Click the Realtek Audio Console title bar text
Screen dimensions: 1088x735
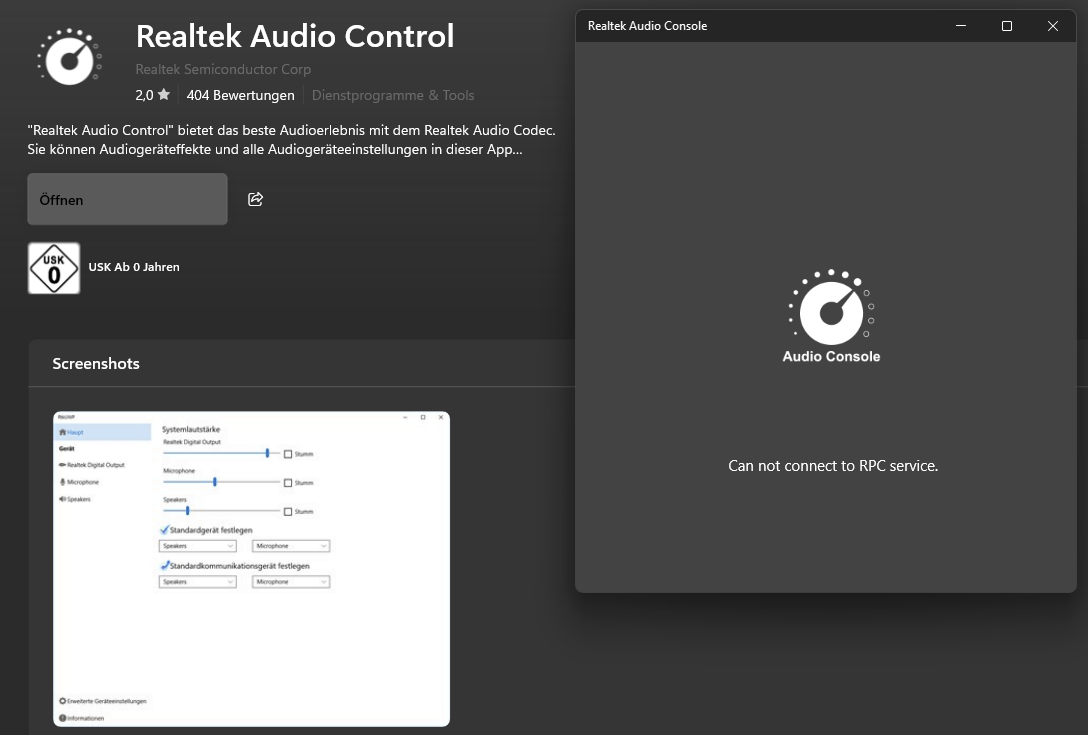(647, 26)
